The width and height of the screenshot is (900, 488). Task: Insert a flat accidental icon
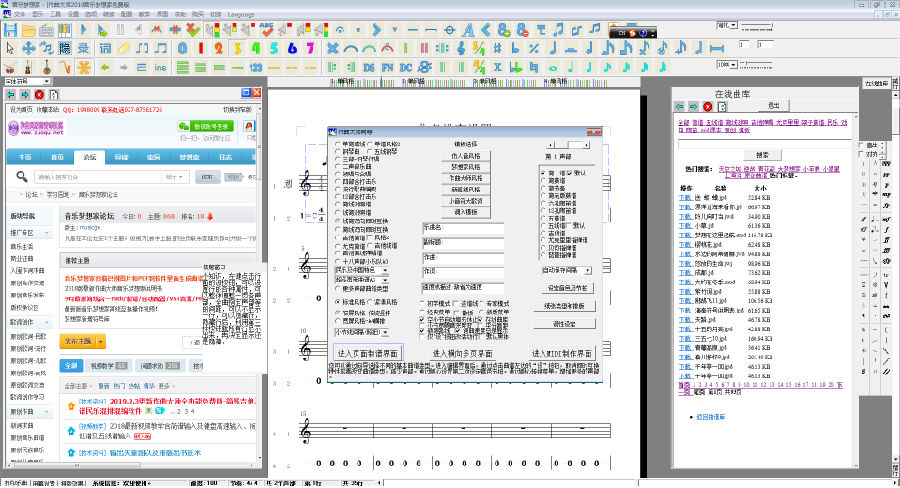click(x=515, y=48)
